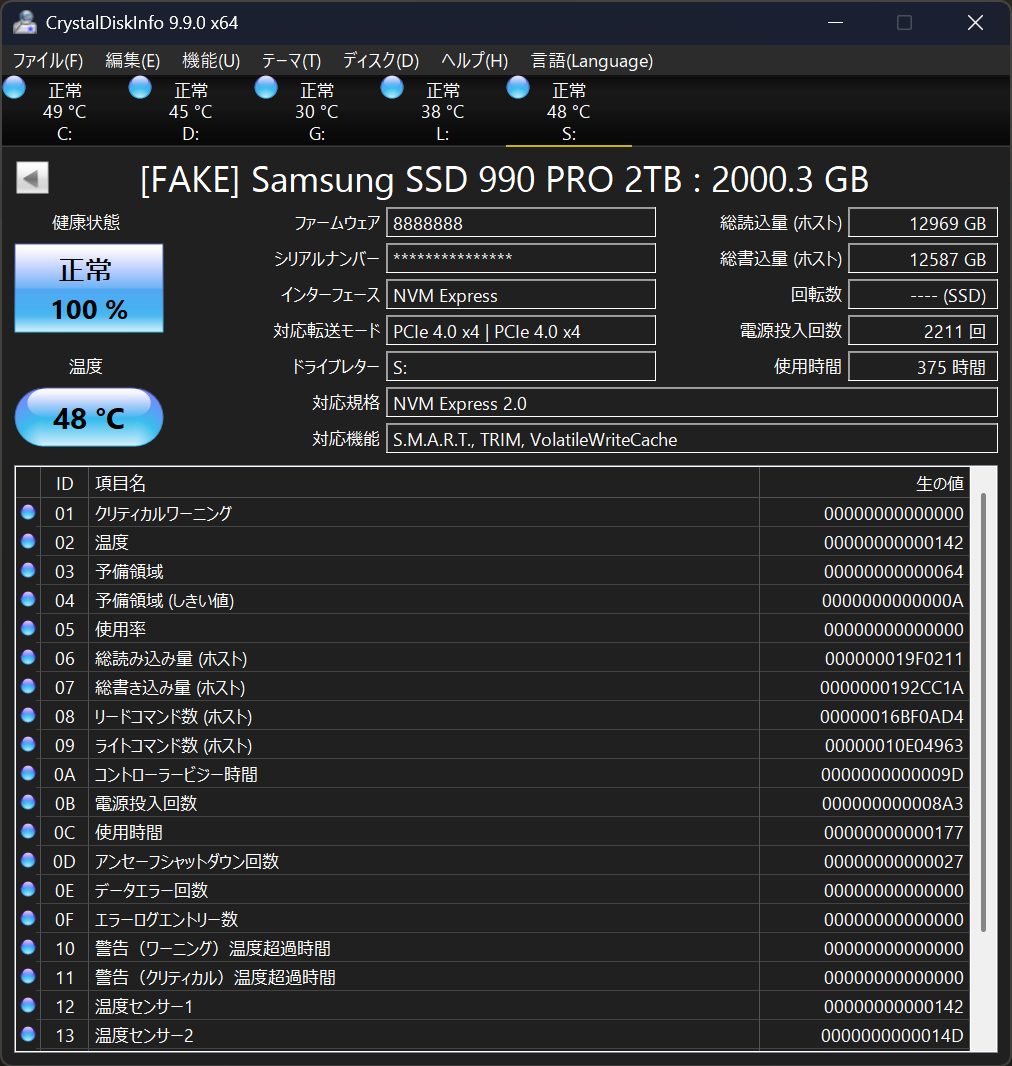1012x1066 pixels.
Task: Select raw value 000000019F0211
Action: (894, 659)
